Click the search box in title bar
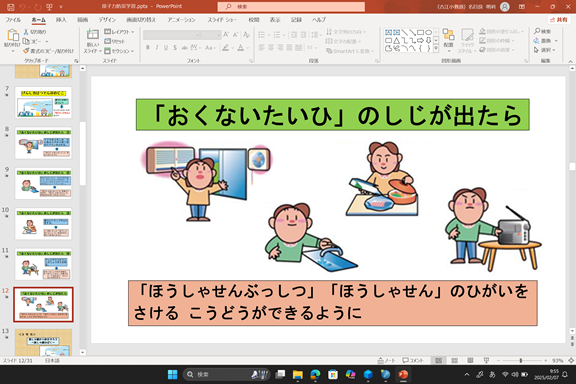 (x=291, y=7)
